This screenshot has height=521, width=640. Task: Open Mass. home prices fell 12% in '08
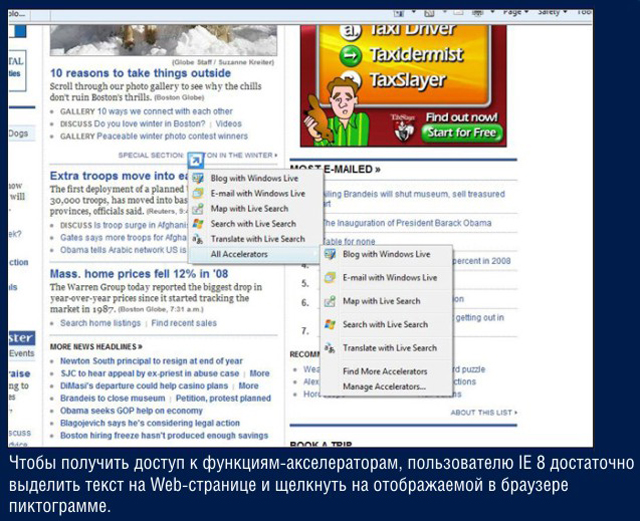[x=139, y=274]
